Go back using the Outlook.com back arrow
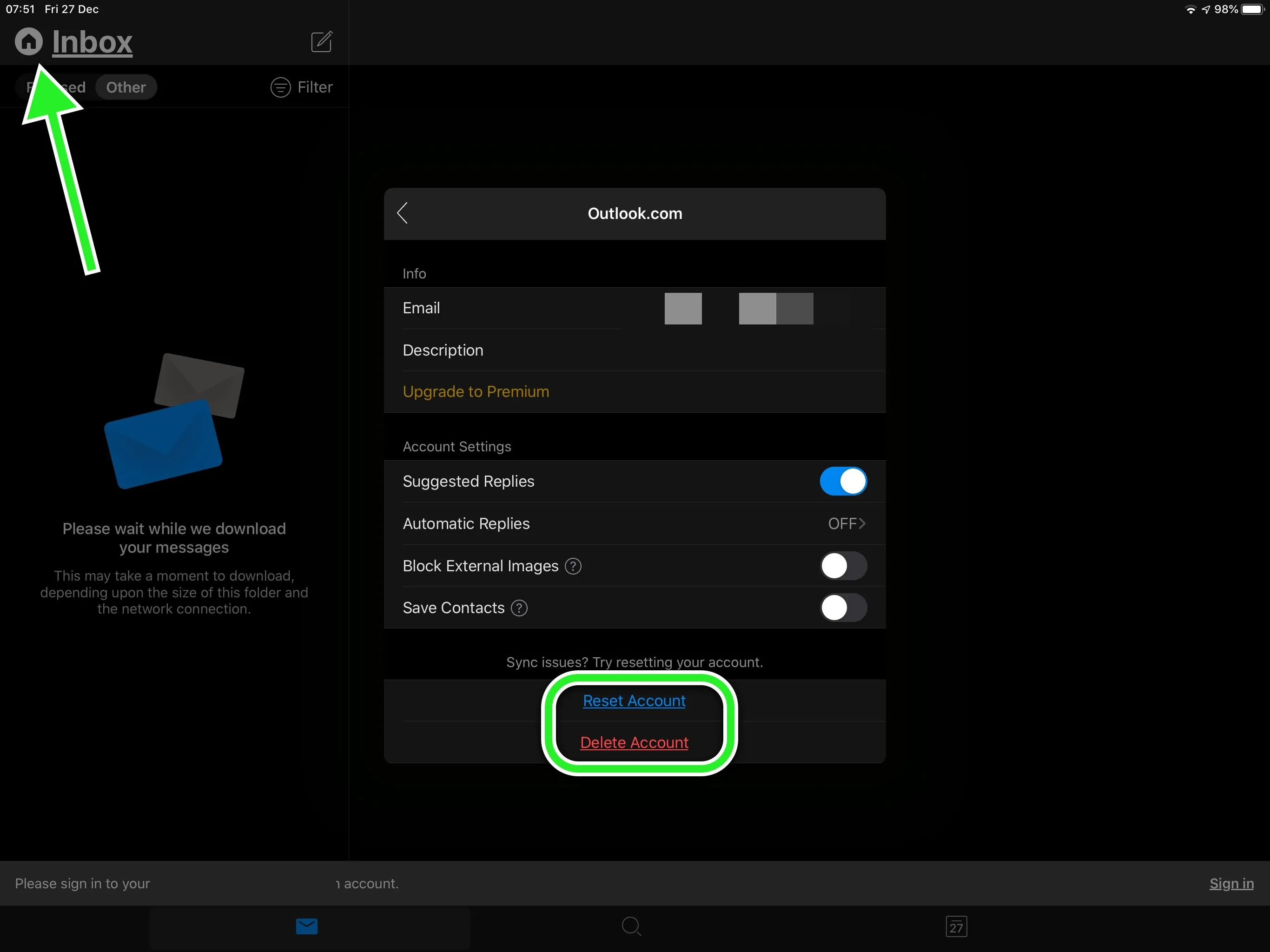The image size is (1270, 952). (x=403, y=213)
